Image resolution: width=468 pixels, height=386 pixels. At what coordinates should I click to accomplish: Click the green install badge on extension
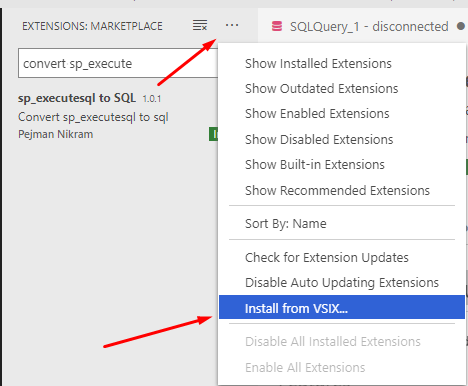213,134
